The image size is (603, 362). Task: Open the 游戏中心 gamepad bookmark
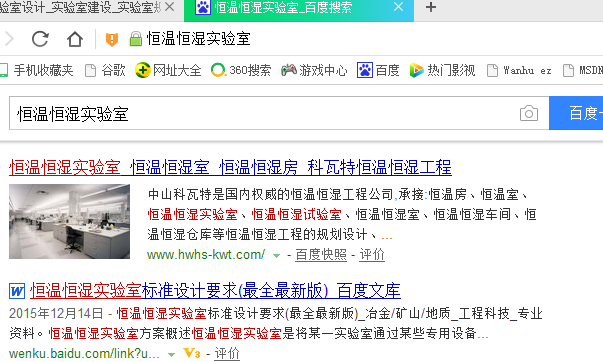(314, 70)
